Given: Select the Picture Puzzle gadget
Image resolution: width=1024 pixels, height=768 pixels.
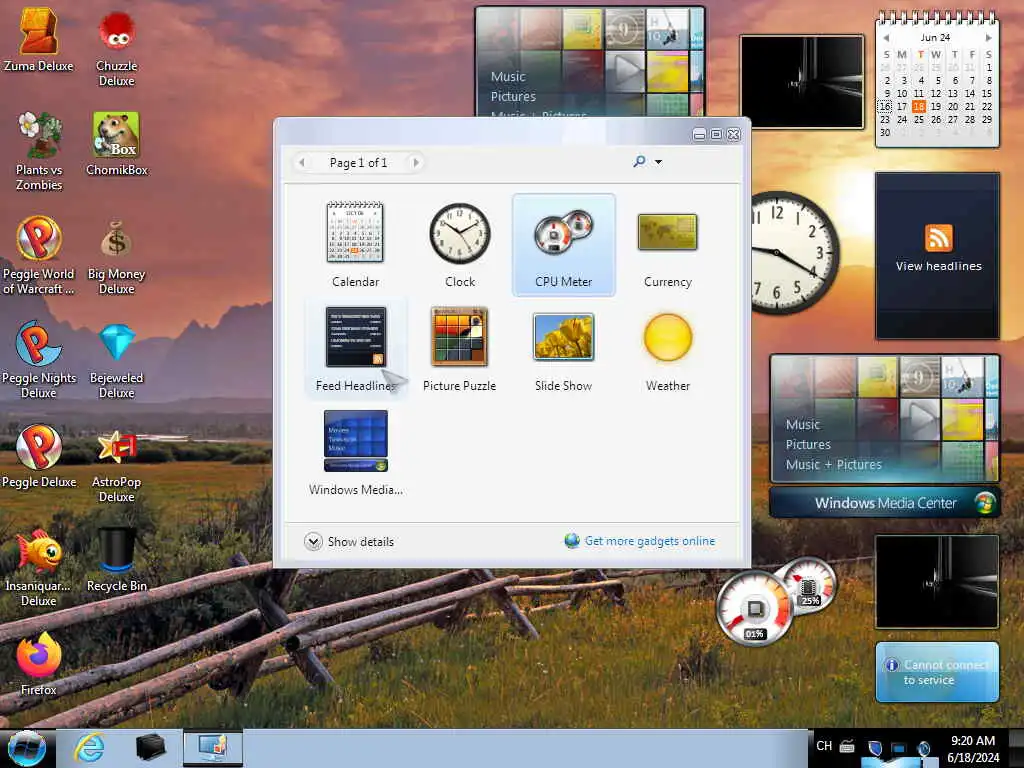Looking at the screenshot, I should coord(459,349).
